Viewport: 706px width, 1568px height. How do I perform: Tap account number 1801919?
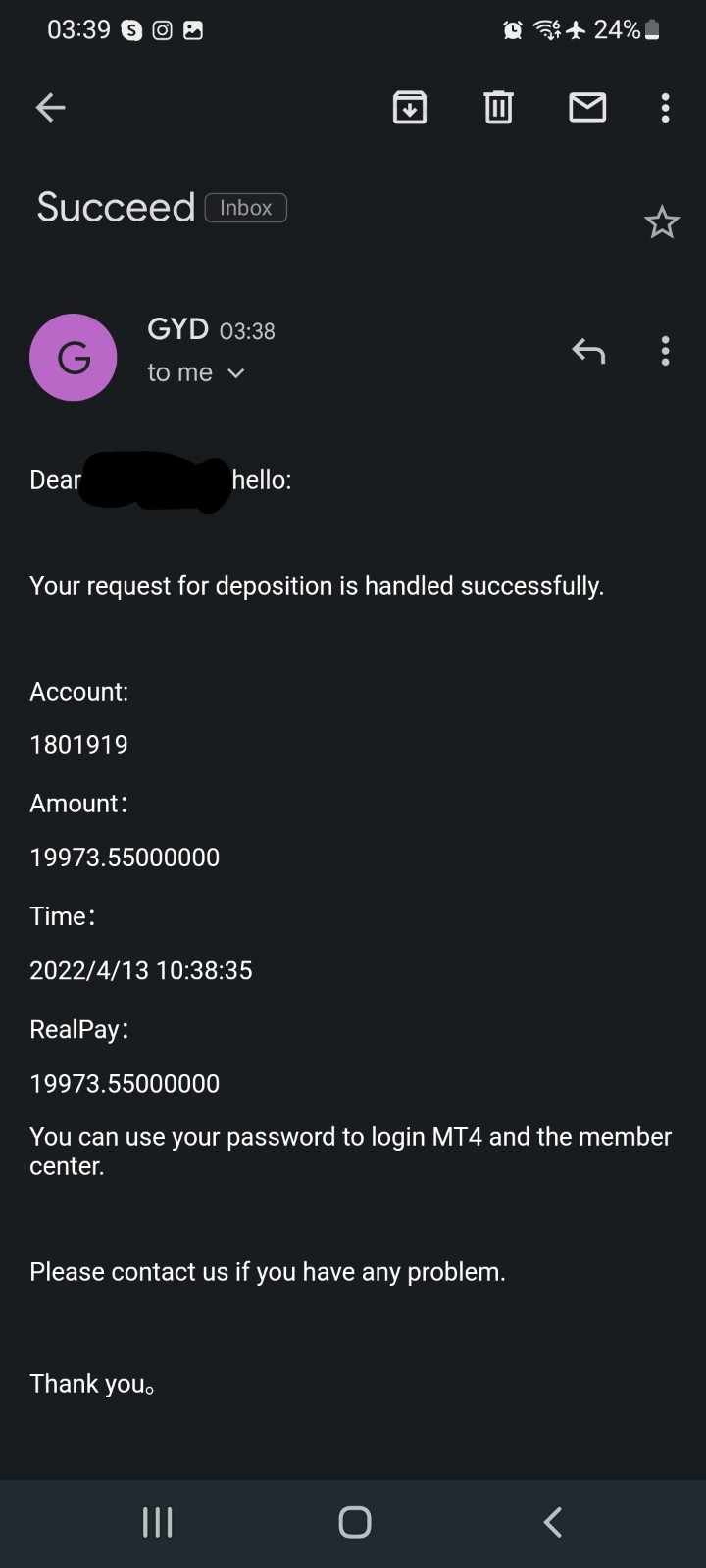pyautogui.click(x=79, y=744)
